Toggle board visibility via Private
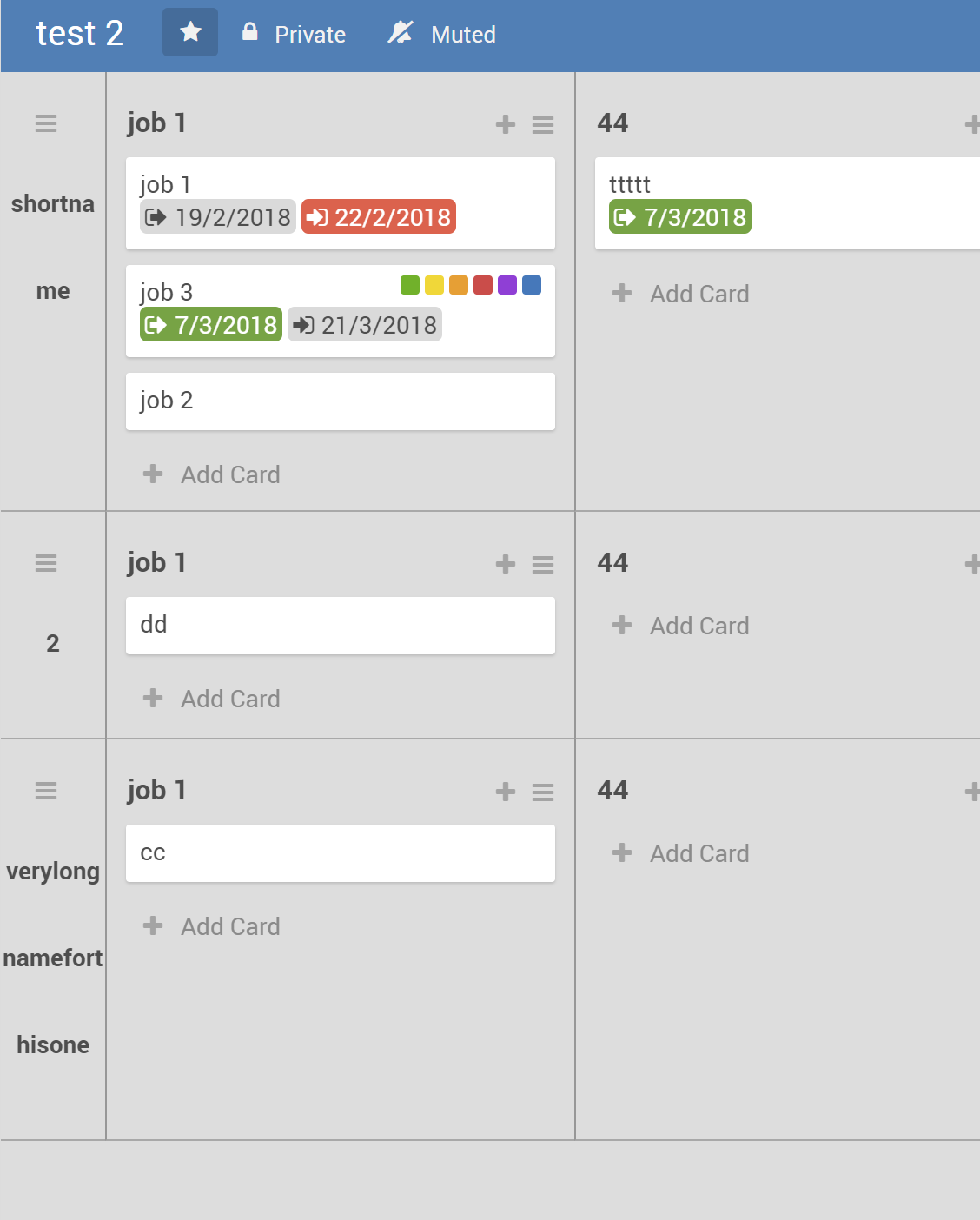980x1220 pixels. pyautogui.click(x=249, y=32)
